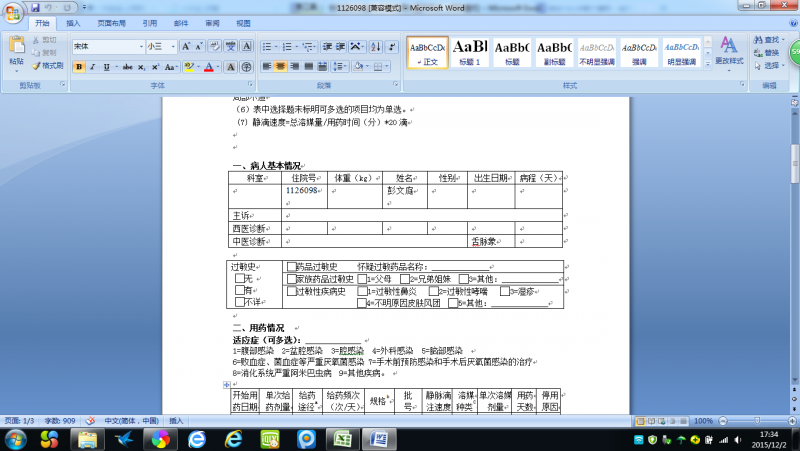Check the 药品过敏史 checkbox
Screen dimensions: 800x451
[x=291, y=266]
